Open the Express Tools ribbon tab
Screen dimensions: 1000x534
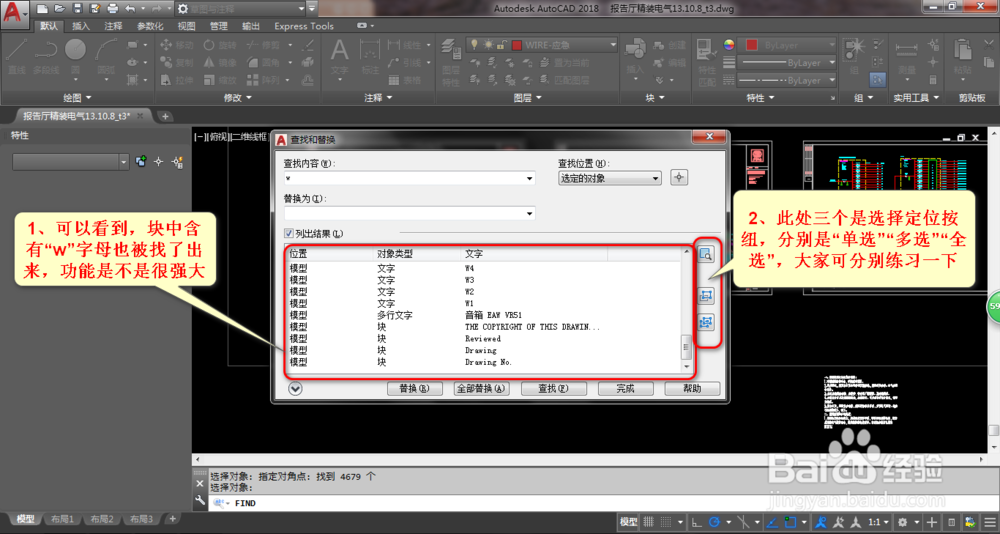tap(304, 26)
